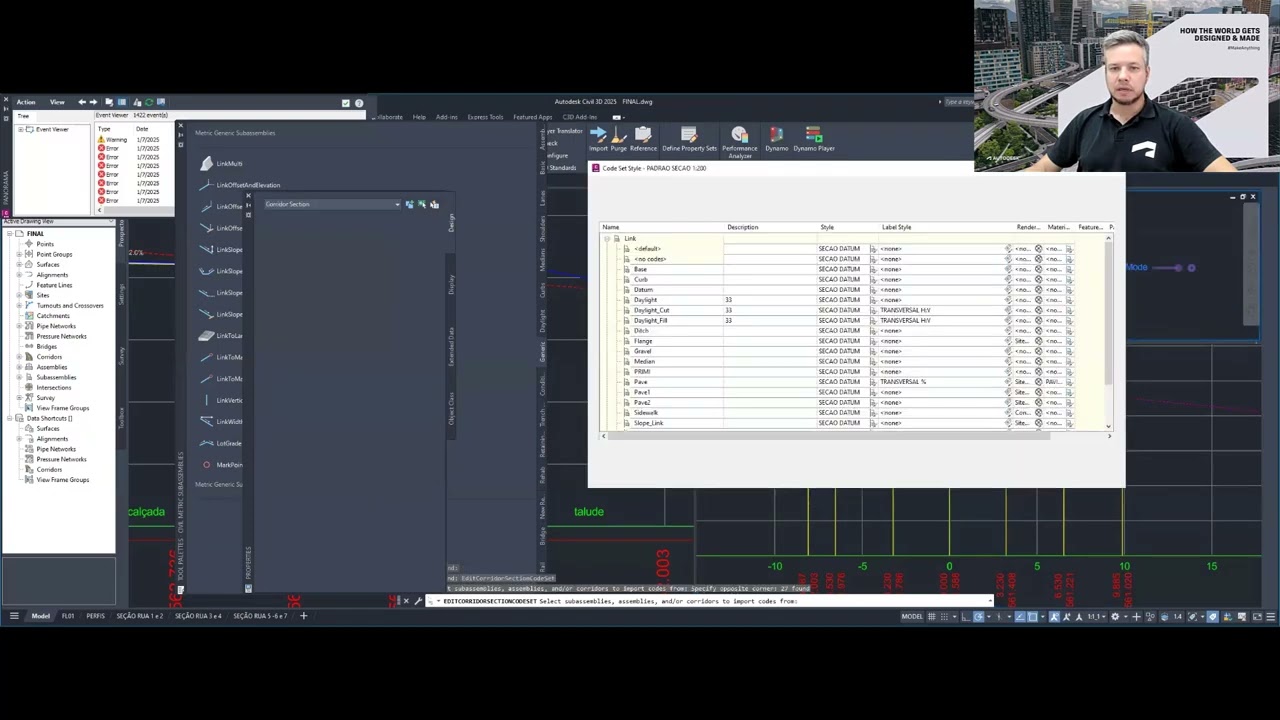The height and width of the screenshot is (720, 1280).
Task: Select the Intersections tree item
Action: [54, 388]
